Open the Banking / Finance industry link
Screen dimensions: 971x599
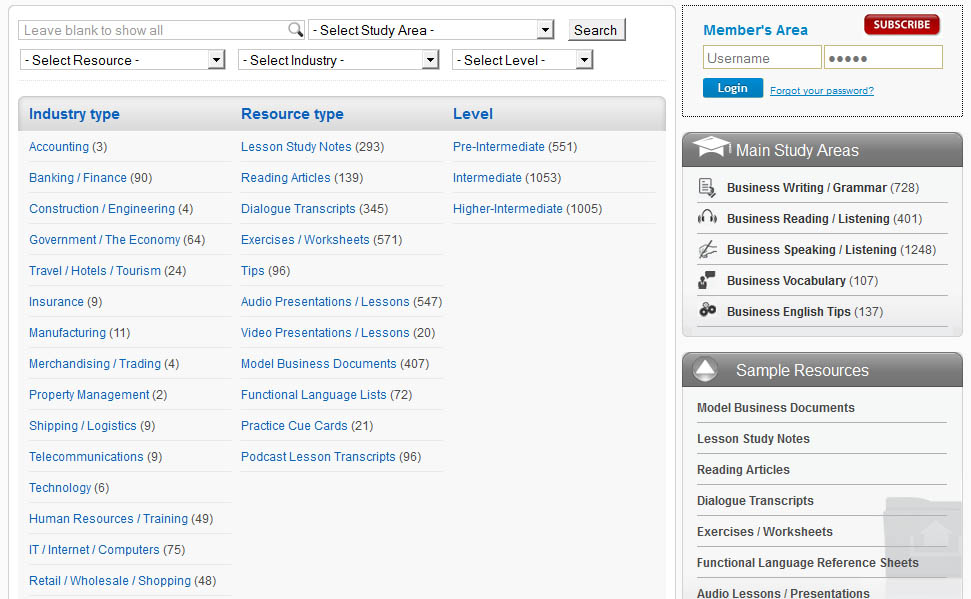tap(78, 178)
